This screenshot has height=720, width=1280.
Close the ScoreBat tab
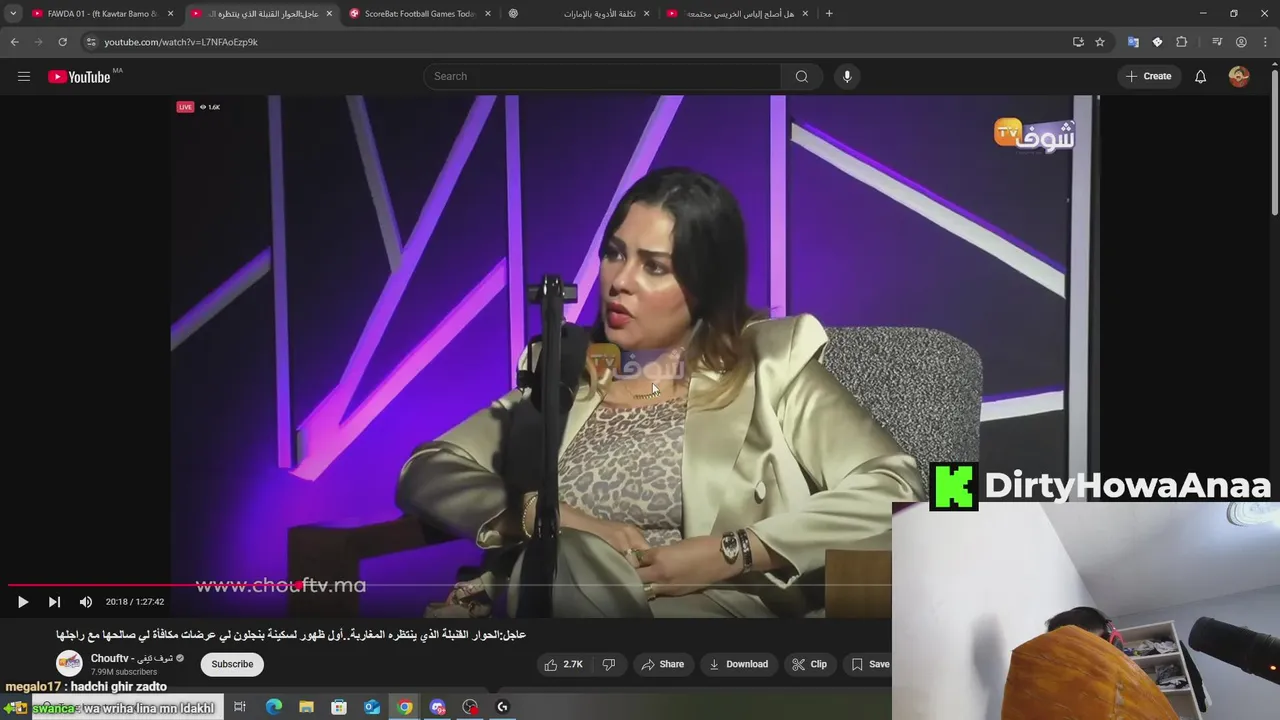click(488, 14)
